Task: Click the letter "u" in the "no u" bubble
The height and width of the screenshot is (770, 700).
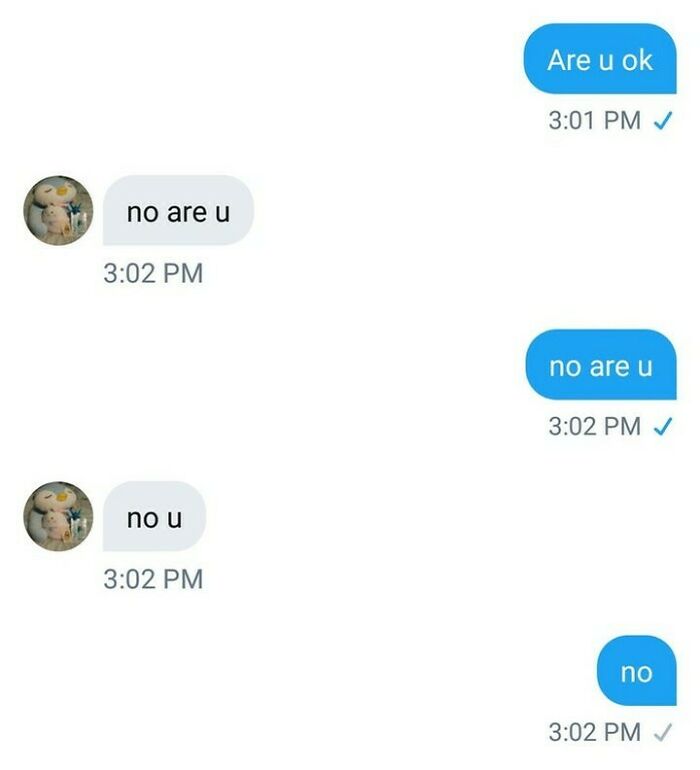Action: (174, 519)
